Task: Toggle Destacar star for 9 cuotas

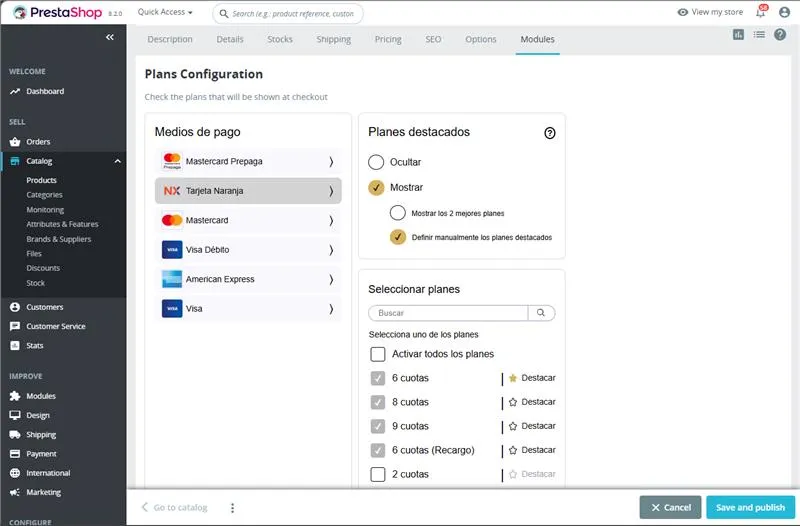Action: (x=513, y=426)
